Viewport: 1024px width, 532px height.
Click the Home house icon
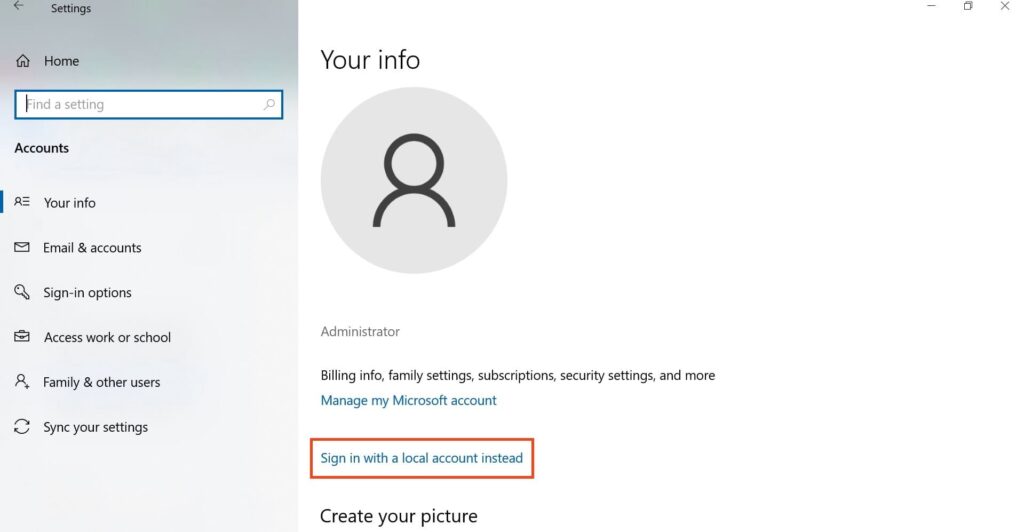pyautogui.click(x=23, y=61)
